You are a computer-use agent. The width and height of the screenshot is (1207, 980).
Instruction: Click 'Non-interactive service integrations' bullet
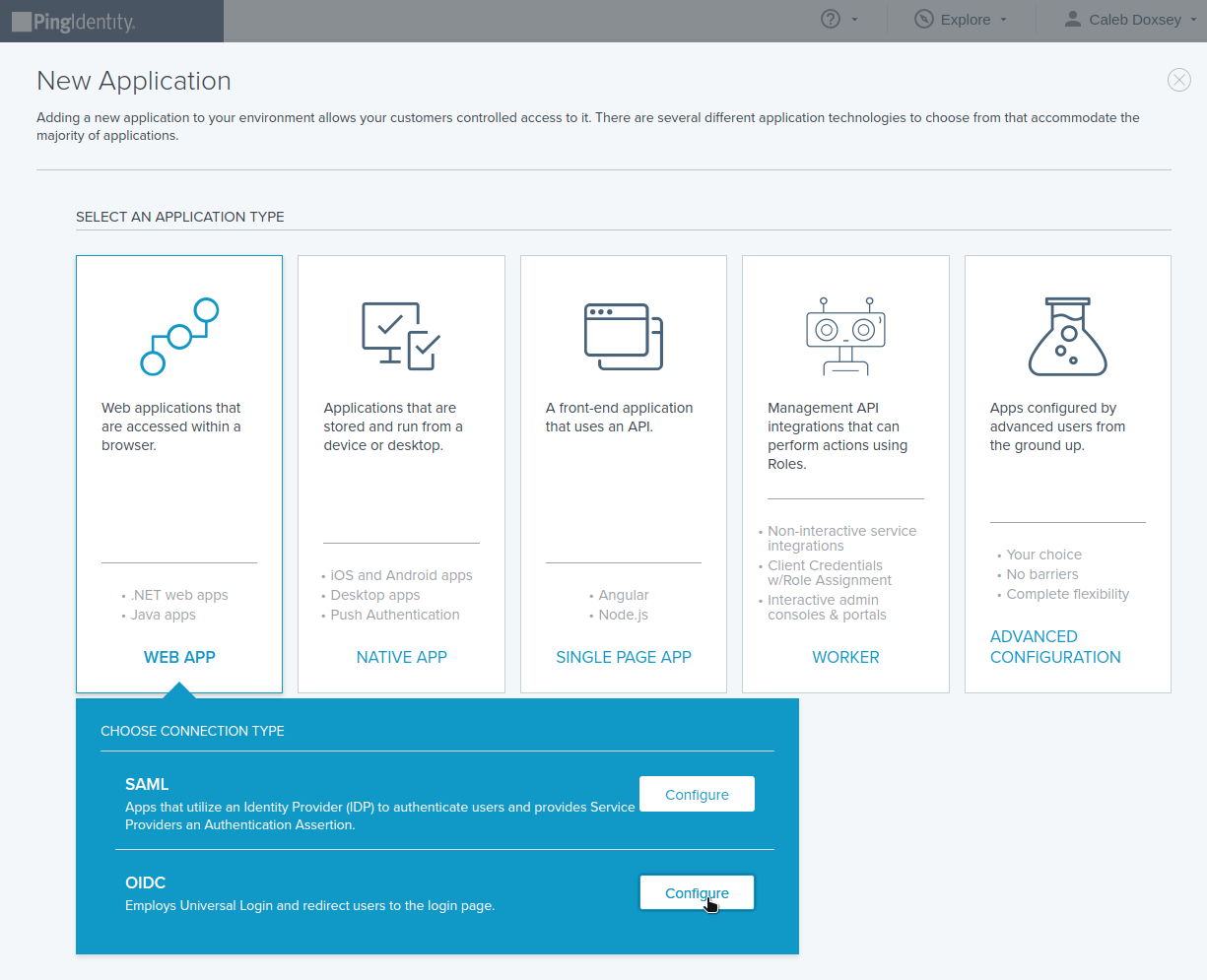click(842, 538)
